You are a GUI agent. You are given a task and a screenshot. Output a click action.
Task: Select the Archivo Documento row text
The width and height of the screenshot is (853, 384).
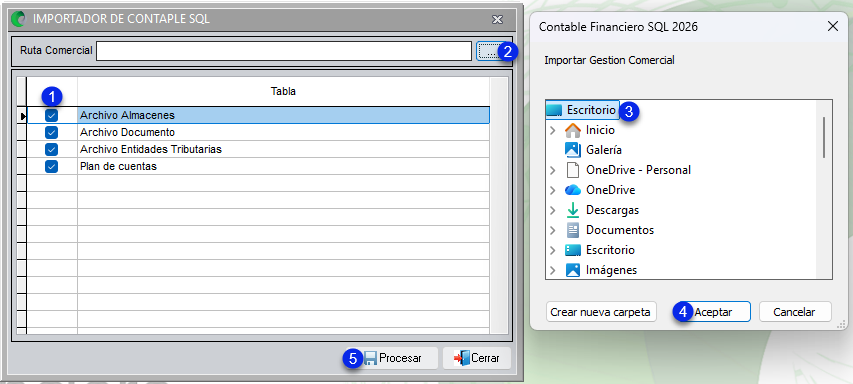pos(127,132)
